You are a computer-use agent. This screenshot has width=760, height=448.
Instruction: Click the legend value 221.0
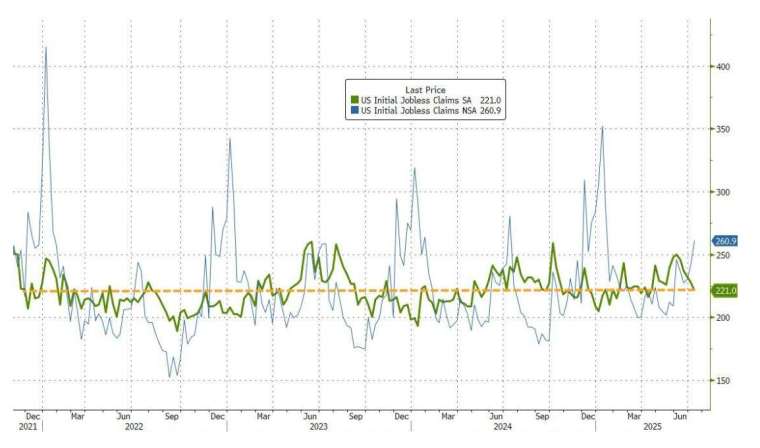(491, 100)
